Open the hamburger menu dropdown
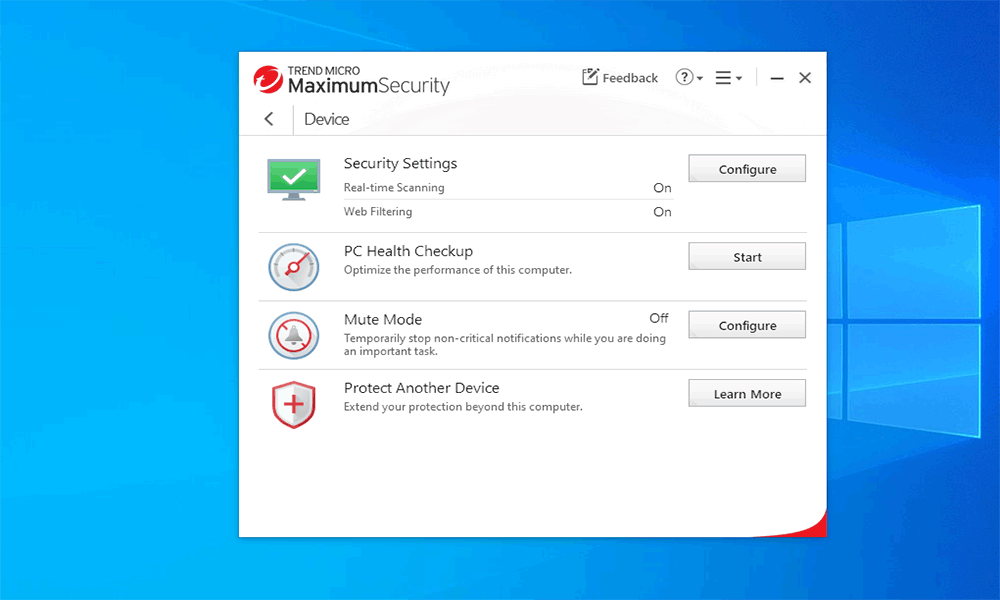This screenshot has width=1000, height=600. pyautogui.click(x=728, y=78)
